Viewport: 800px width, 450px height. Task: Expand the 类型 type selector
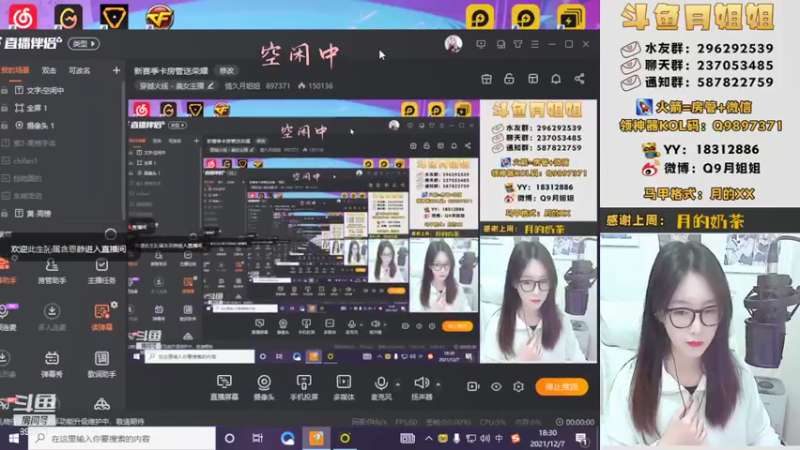click(x=84, y=44)
